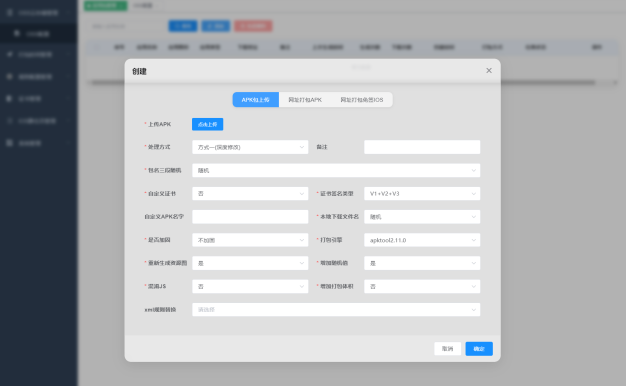626x386 pixels.
Task: Select the APK包上传 tab
Action: pos(256,100)
